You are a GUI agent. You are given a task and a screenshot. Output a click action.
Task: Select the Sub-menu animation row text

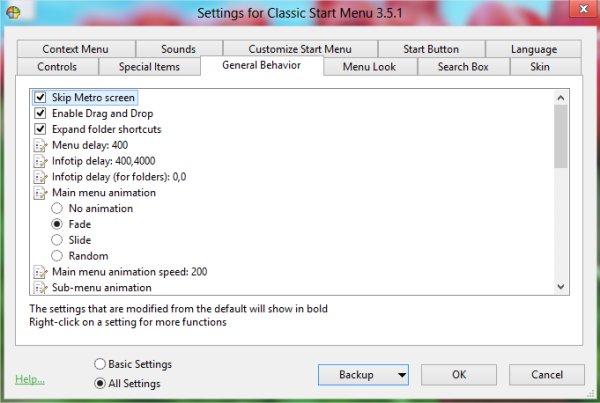click(102, 288)
